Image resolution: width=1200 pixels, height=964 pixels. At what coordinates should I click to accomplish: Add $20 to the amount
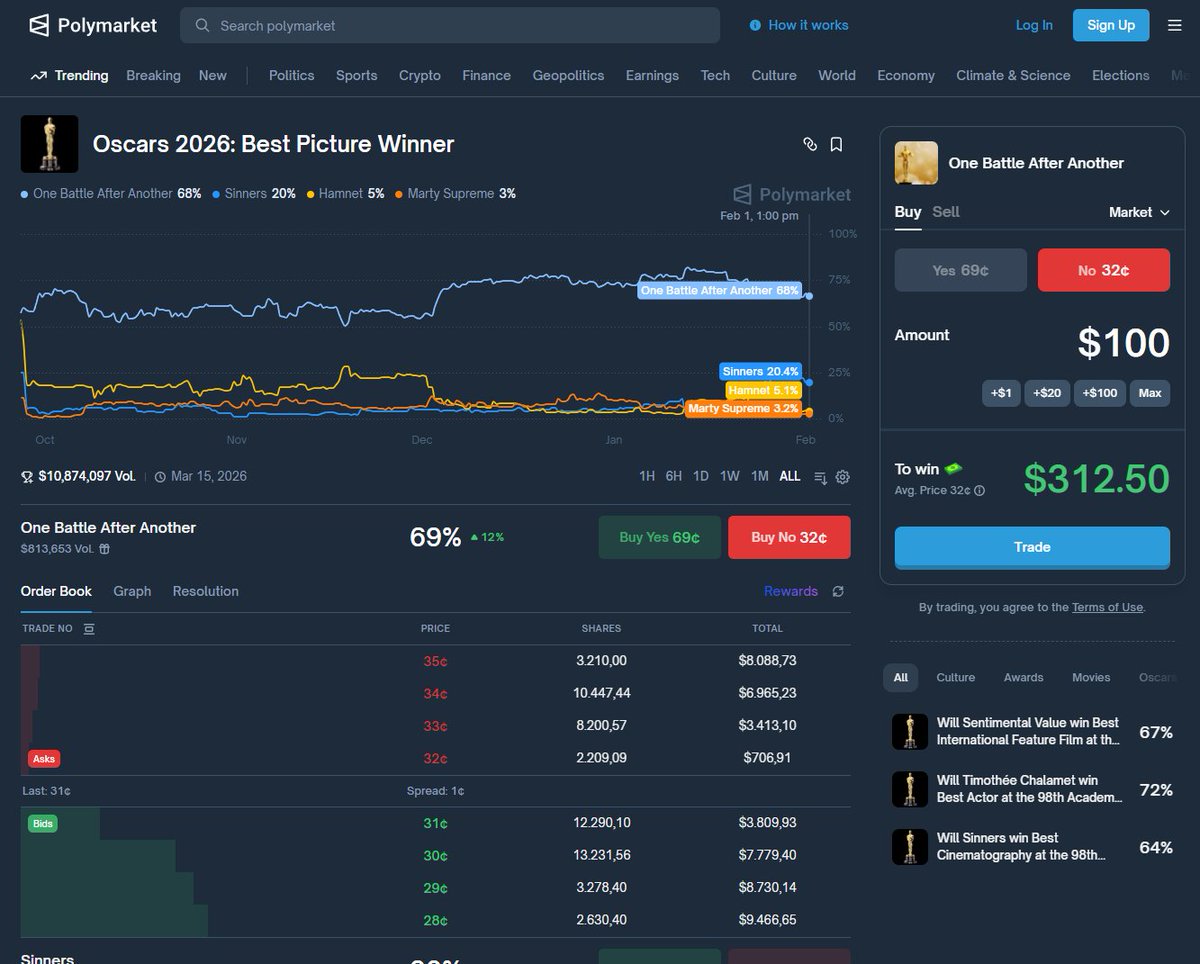pos(1047,393)
